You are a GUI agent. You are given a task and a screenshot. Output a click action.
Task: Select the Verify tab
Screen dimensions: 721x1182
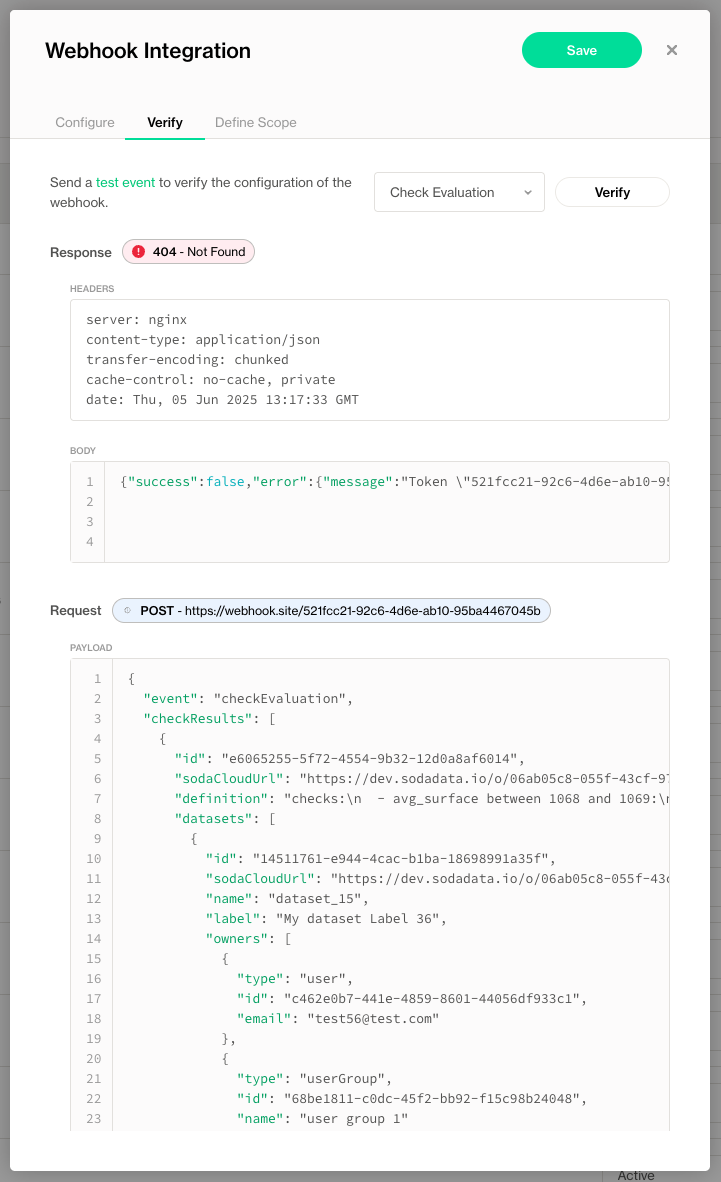click(165, 122)
